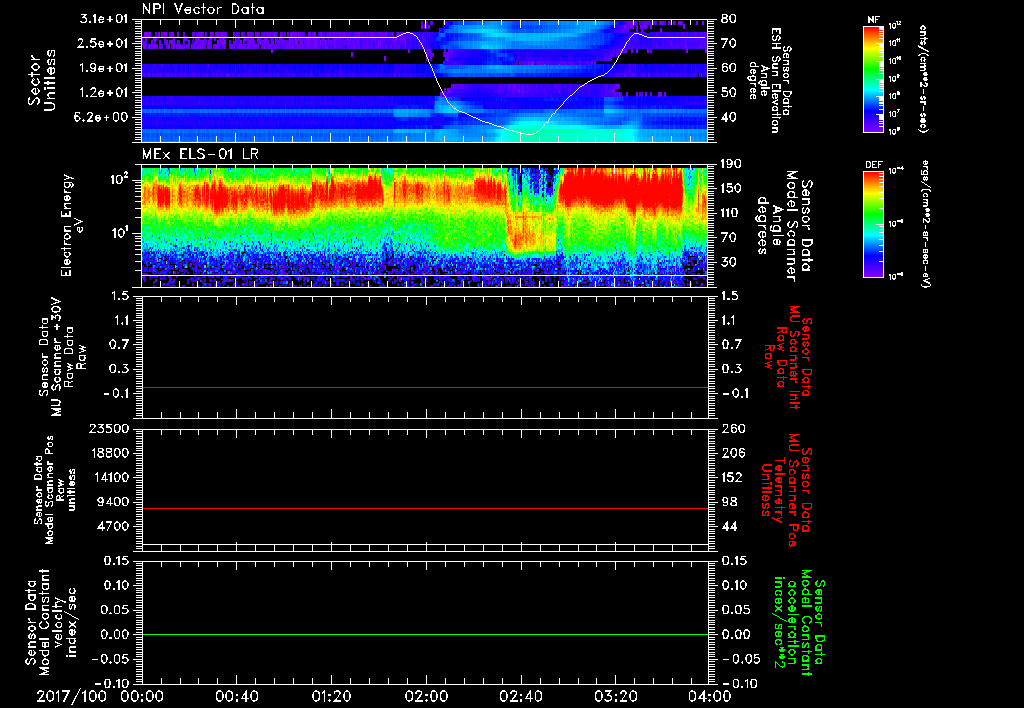Click the ESH Sun Elevation Angle label
Viewport: 1024px width, 708px height.
(774, 80)
